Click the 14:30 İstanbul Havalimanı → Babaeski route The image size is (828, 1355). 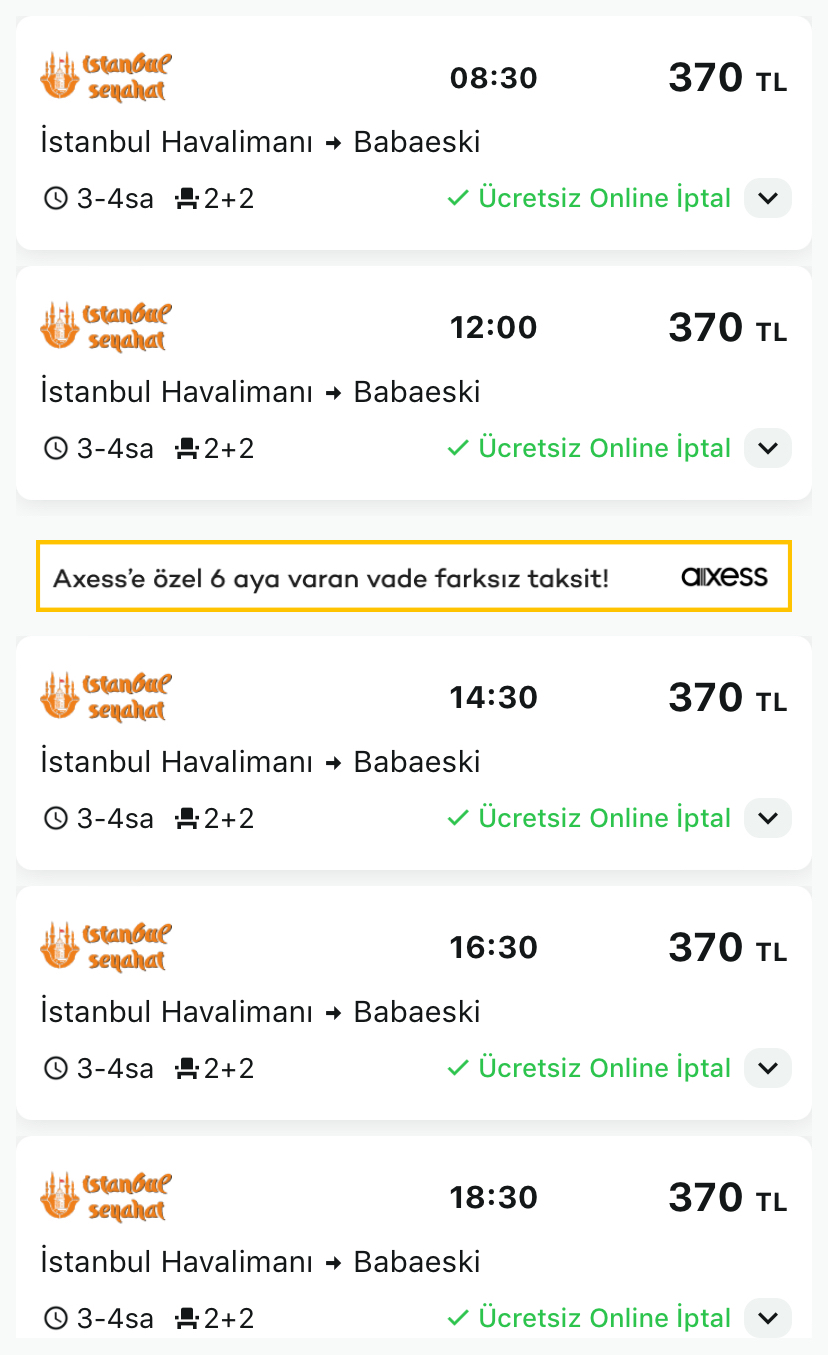[260, 762]
